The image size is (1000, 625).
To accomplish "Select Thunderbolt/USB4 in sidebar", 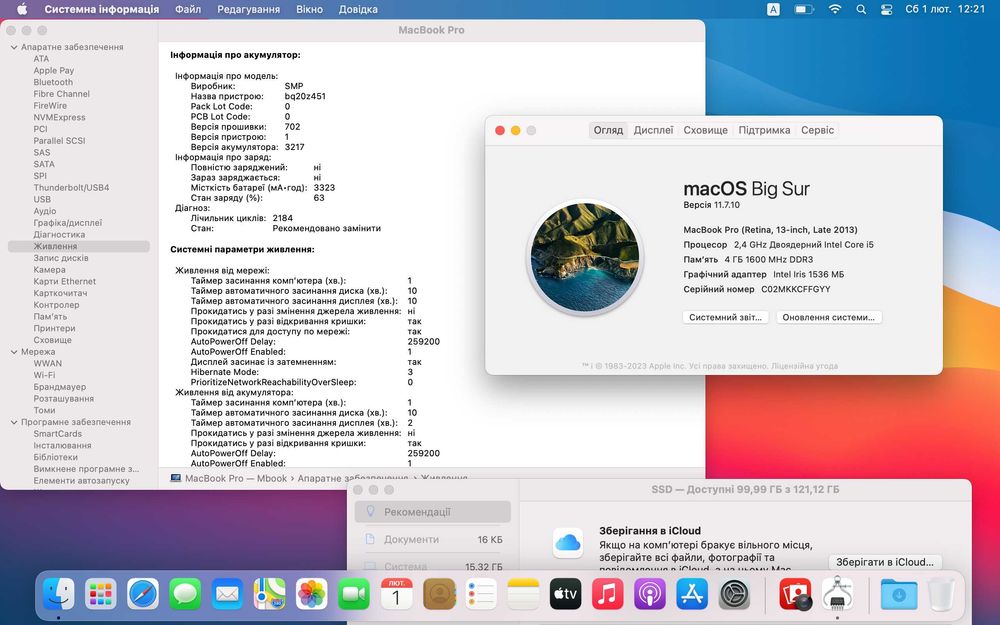I will 71,188.
